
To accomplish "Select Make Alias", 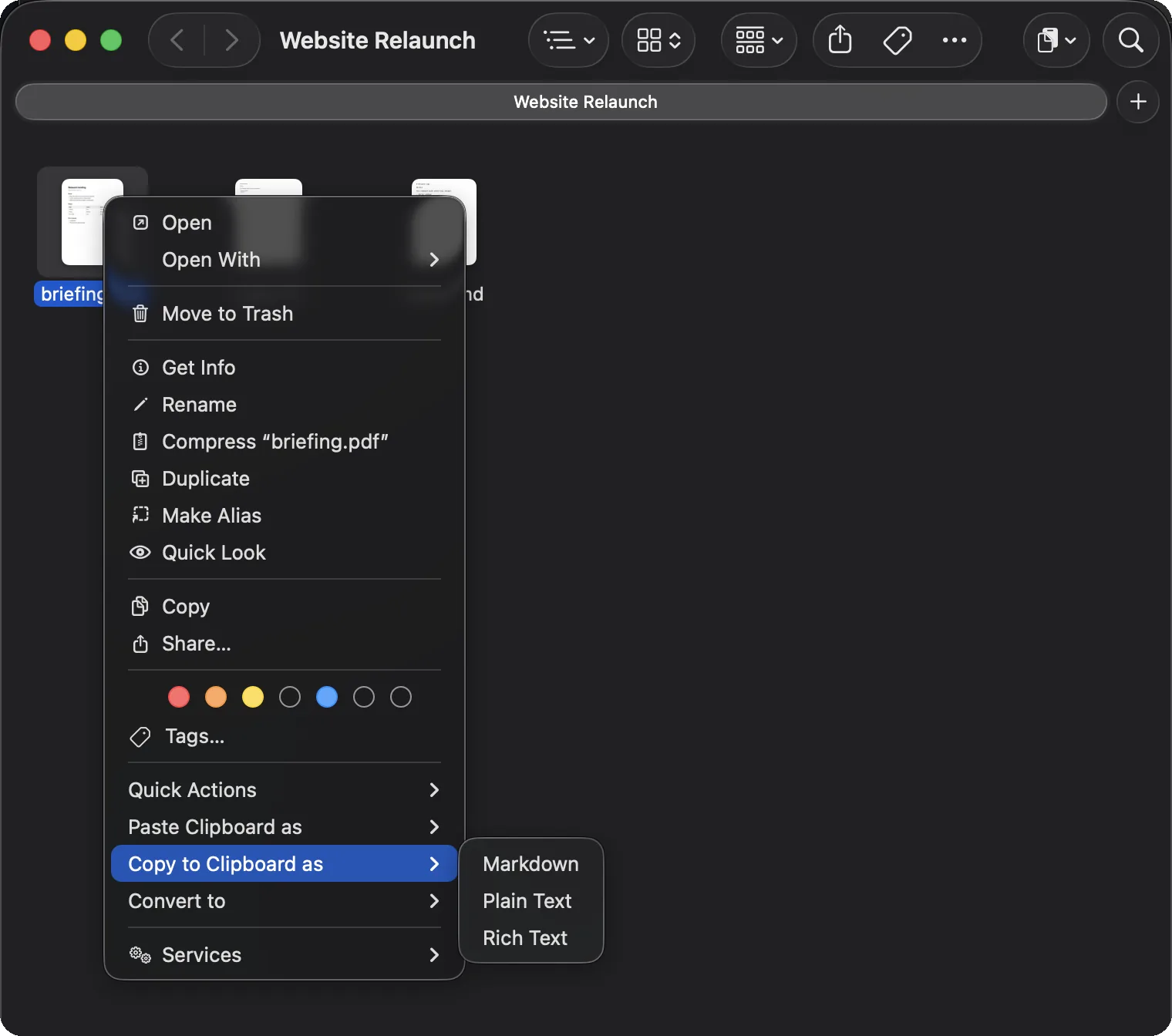I will point(284,516).
